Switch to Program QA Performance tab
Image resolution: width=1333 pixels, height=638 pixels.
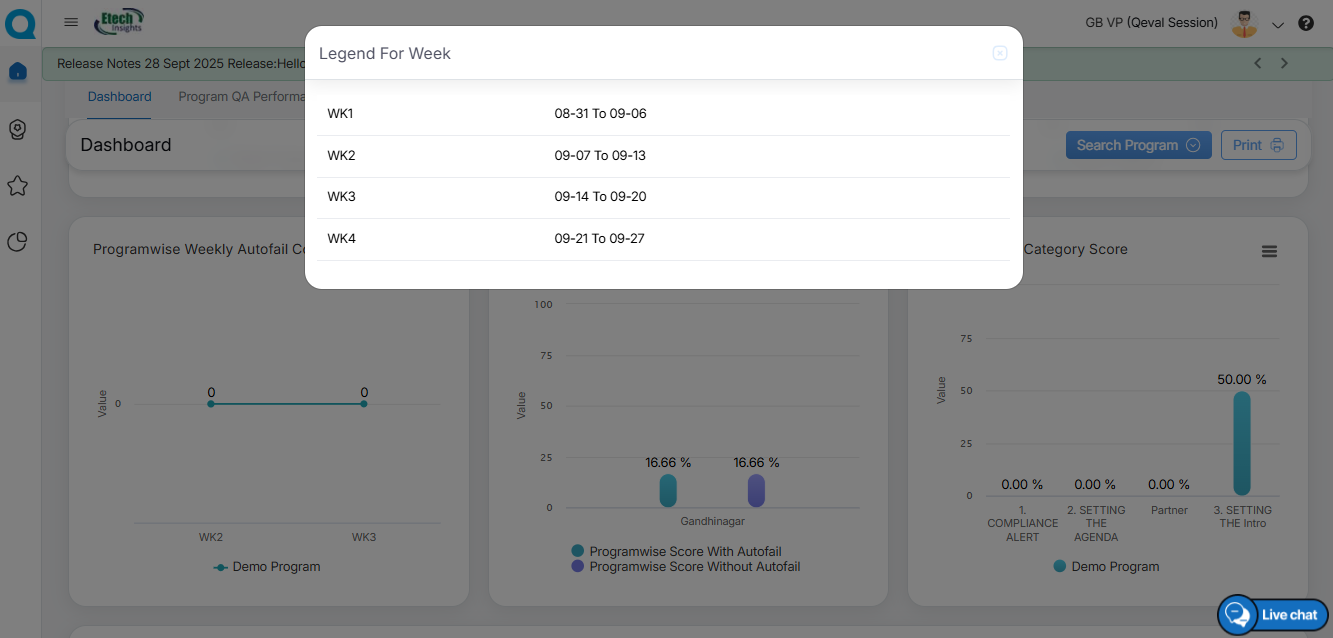241,97
